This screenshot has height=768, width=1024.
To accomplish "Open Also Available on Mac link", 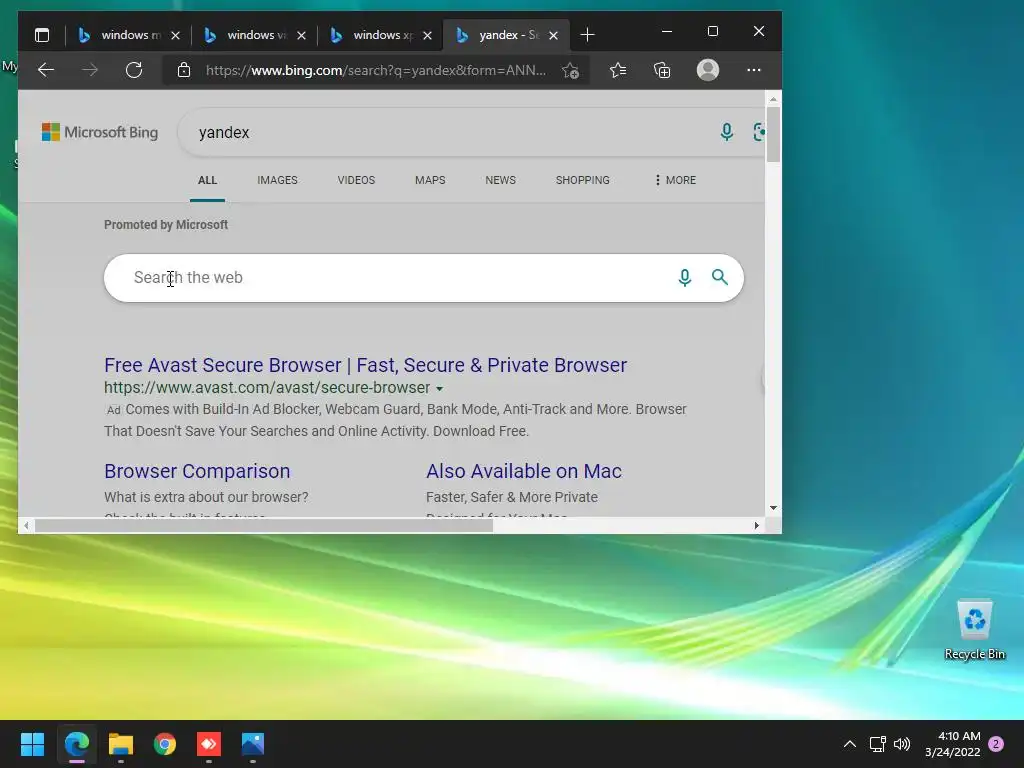I will (524, 471).
